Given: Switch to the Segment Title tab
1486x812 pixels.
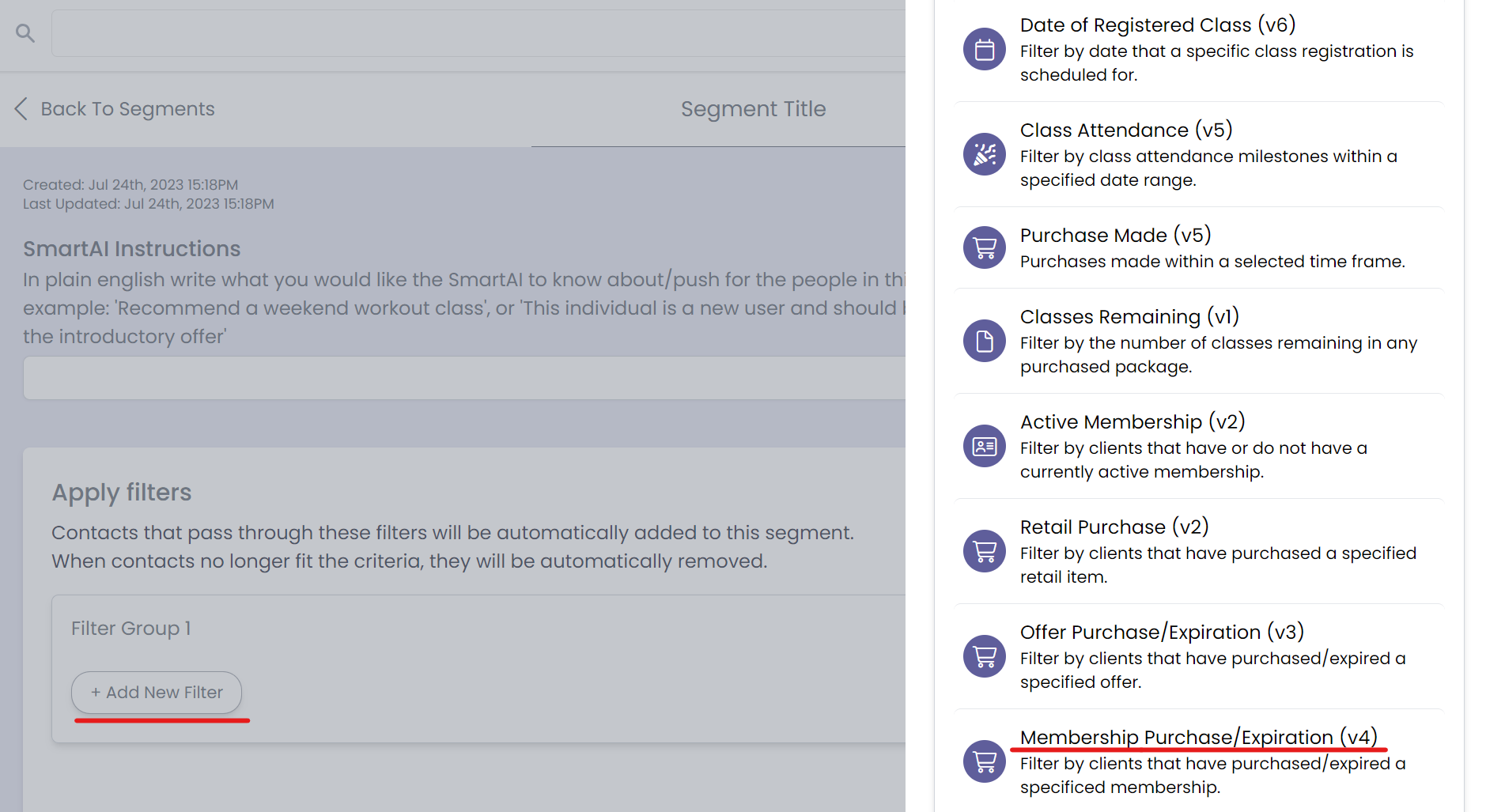Looking at the screenshot, I should point(752,108).
